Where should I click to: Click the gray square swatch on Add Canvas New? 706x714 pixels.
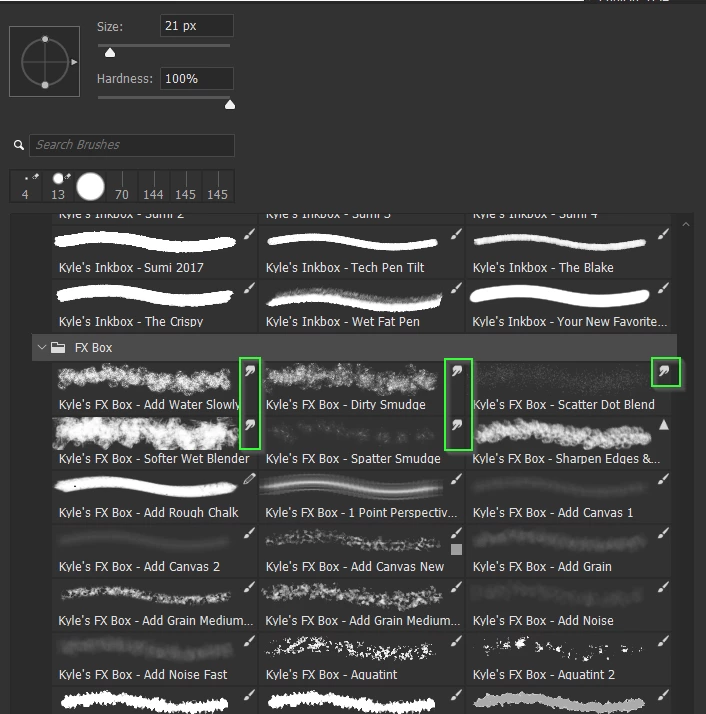point(456,550)
